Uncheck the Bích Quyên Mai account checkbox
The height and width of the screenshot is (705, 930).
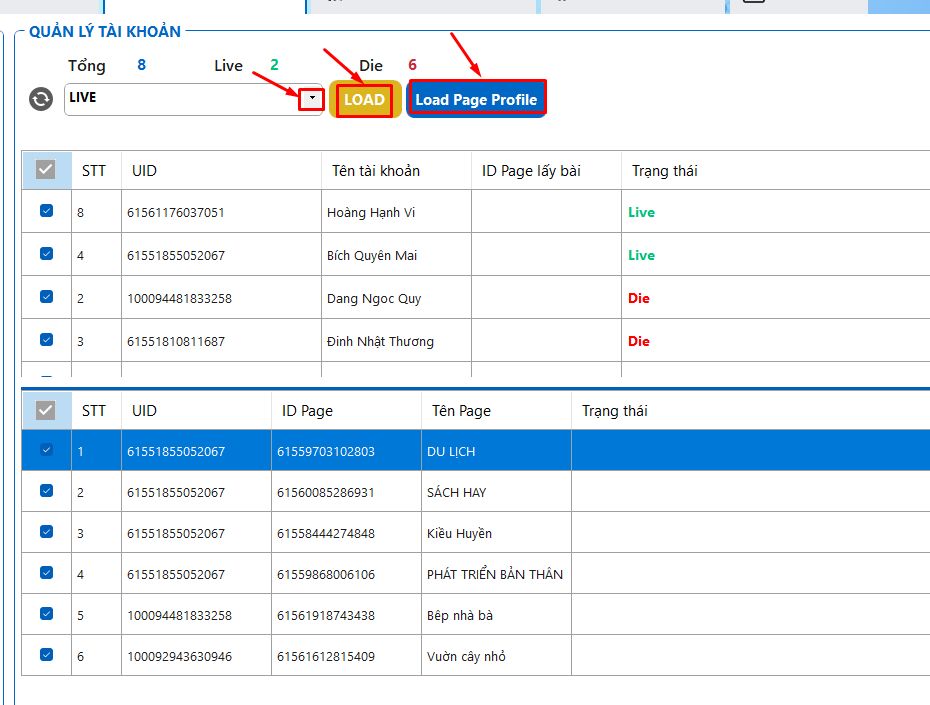(46, 254)
